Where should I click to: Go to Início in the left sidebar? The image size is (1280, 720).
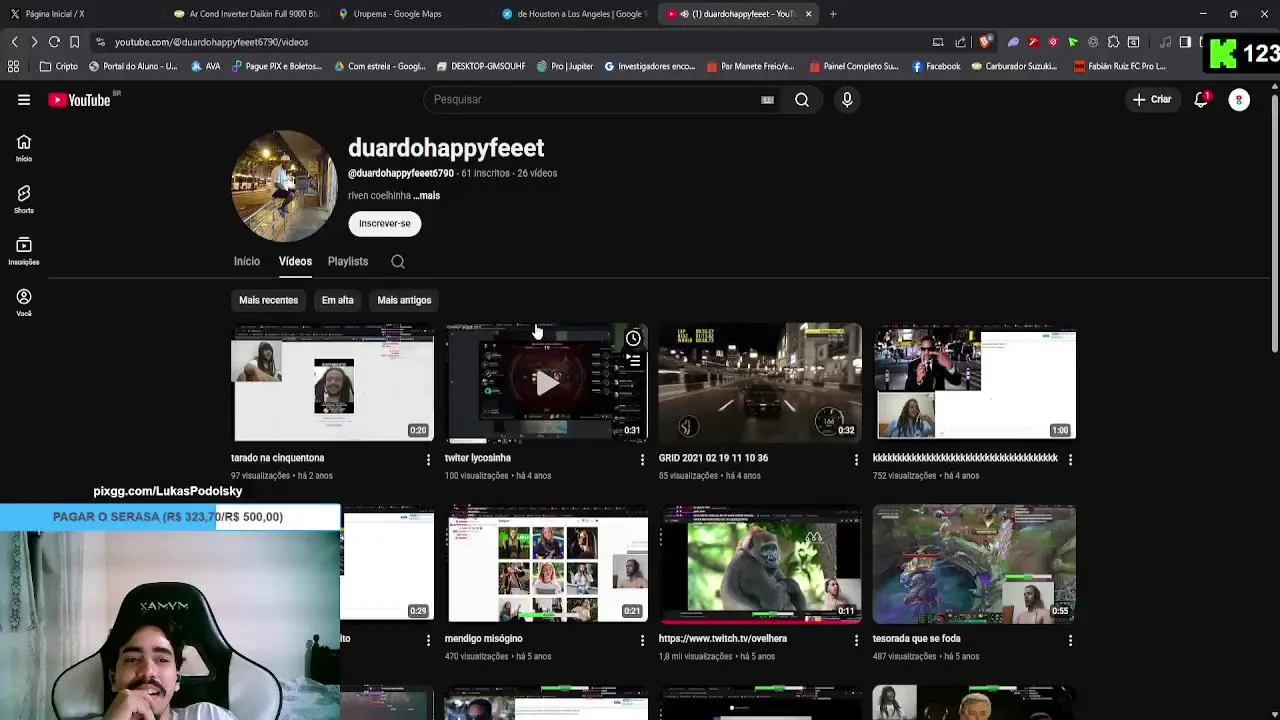click(24, 148)
